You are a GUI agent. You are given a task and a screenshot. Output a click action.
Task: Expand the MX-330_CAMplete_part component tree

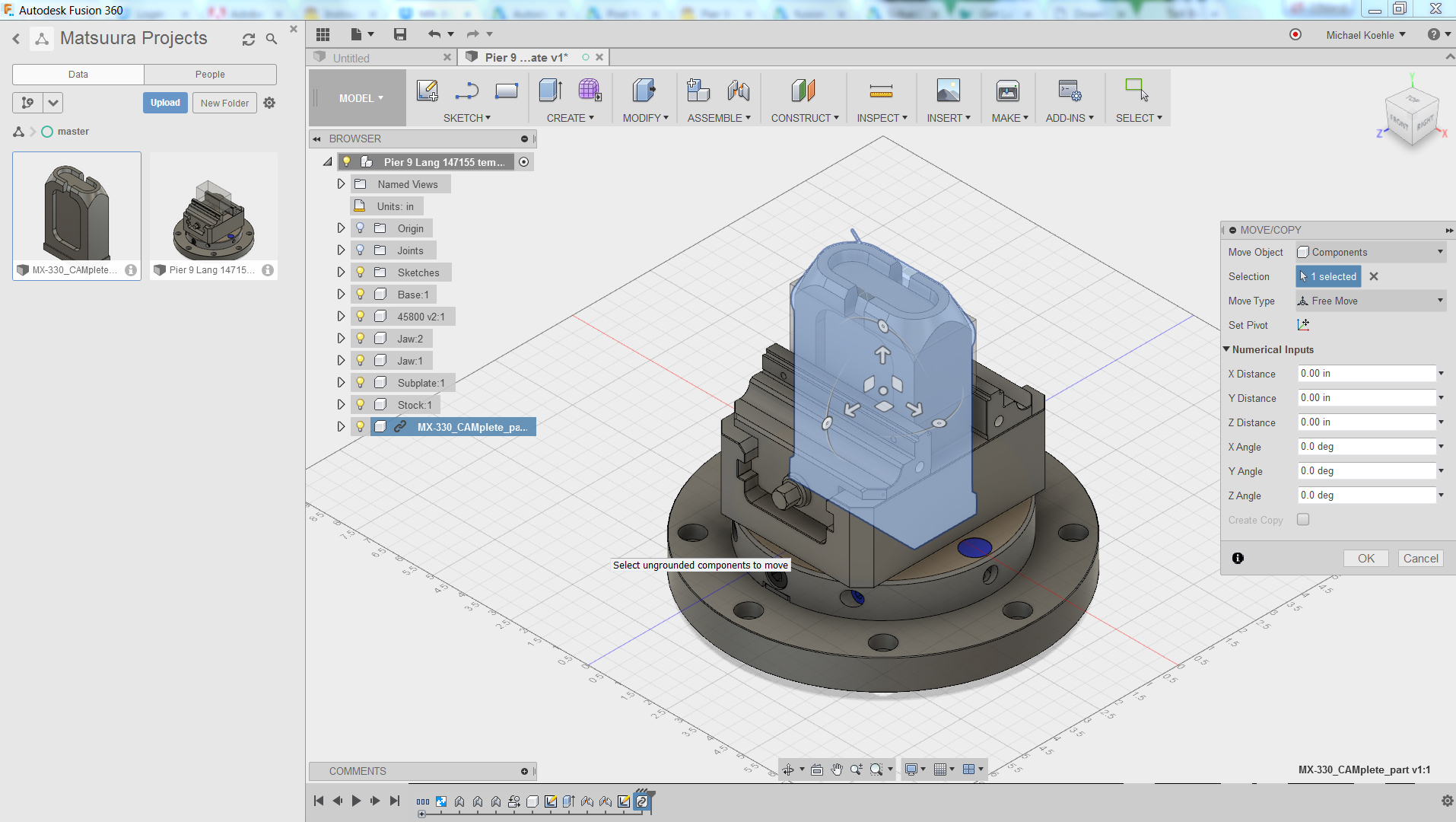[341, 427]
